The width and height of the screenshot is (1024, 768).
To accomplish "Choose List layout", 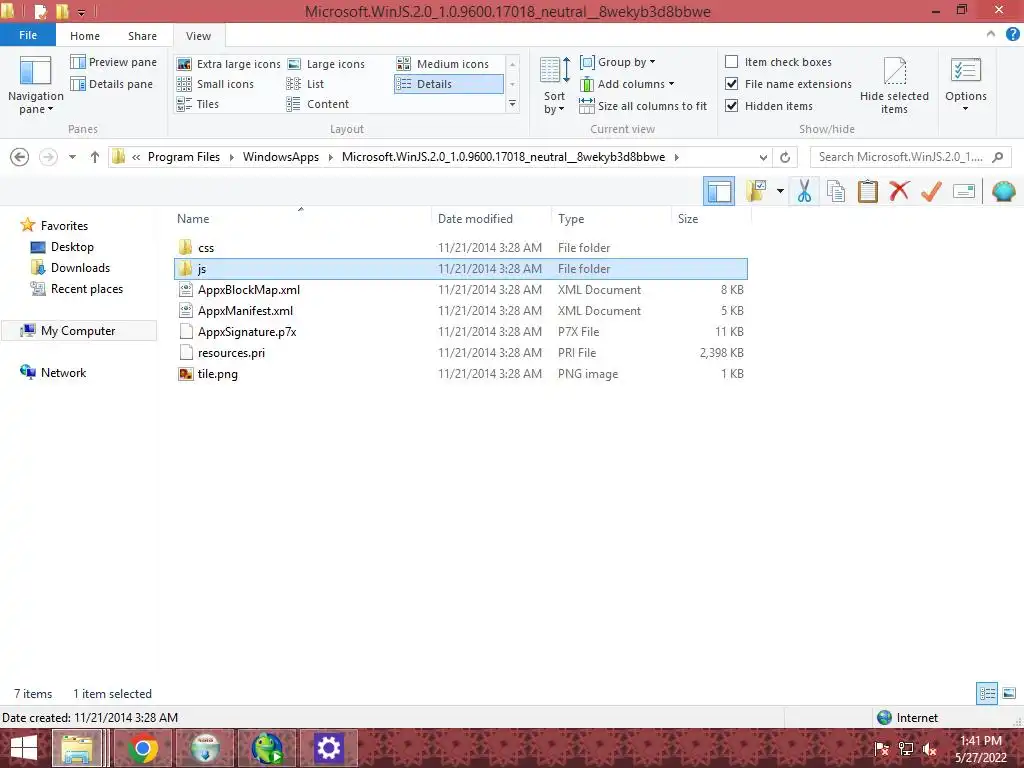I will (x=305, y=84).
